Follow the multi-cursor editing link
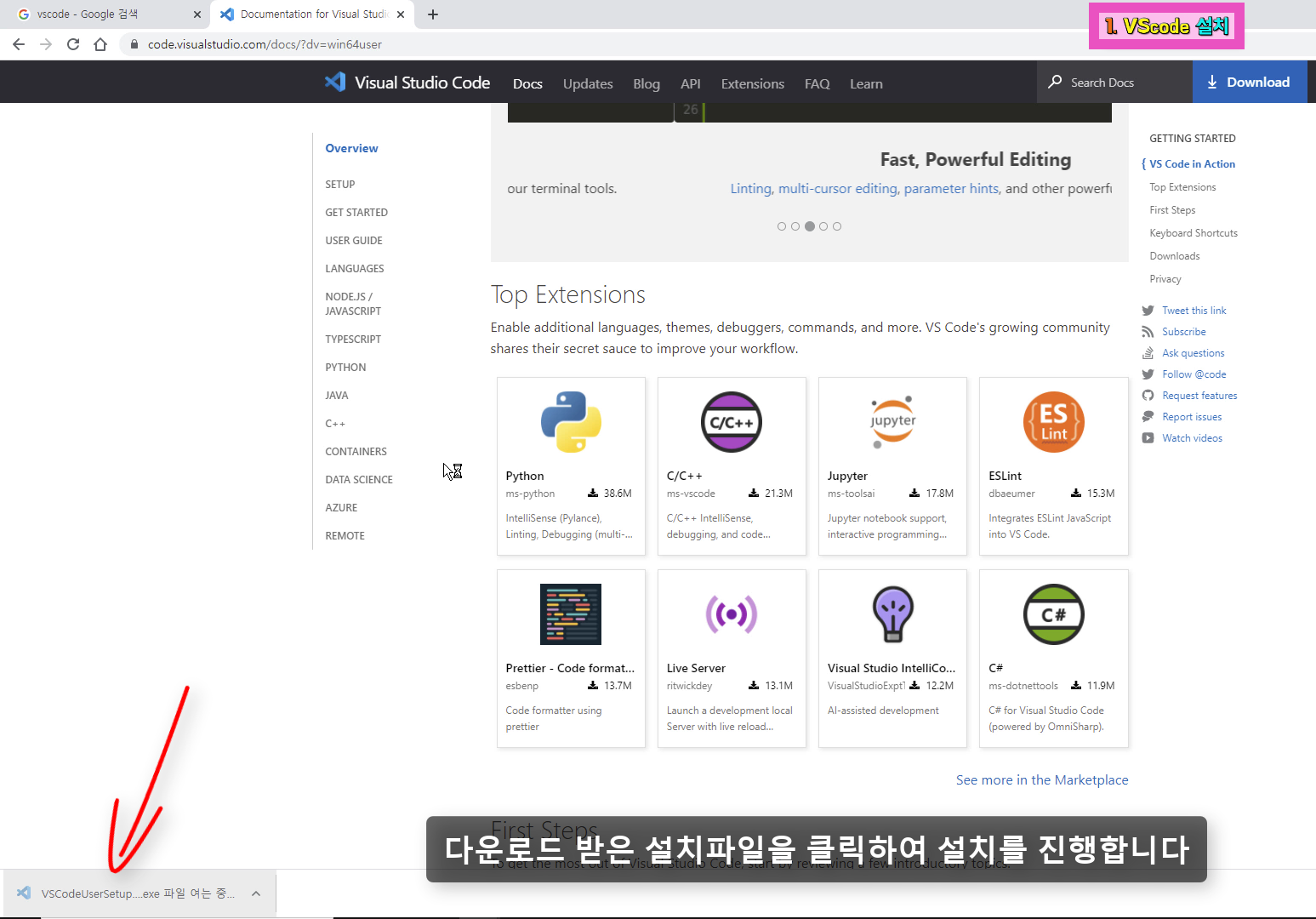 coord(838,189)
